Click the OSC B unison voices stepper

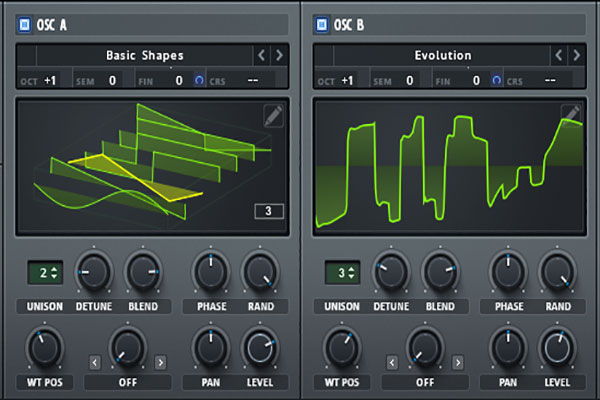pyautogui.click(x=342, y=272)
